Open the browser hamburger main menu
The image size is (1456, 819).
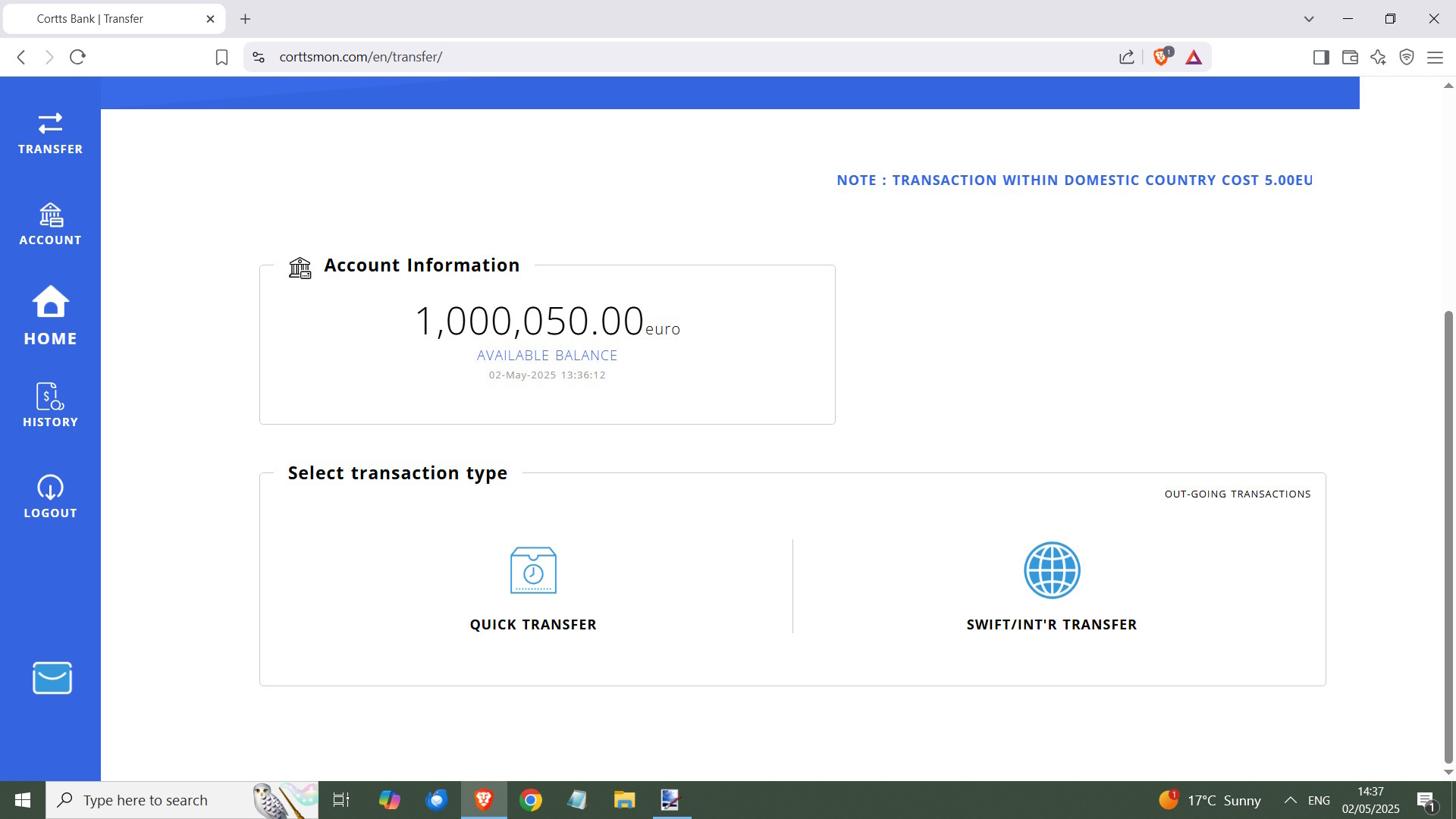[x=1435, y=57]
